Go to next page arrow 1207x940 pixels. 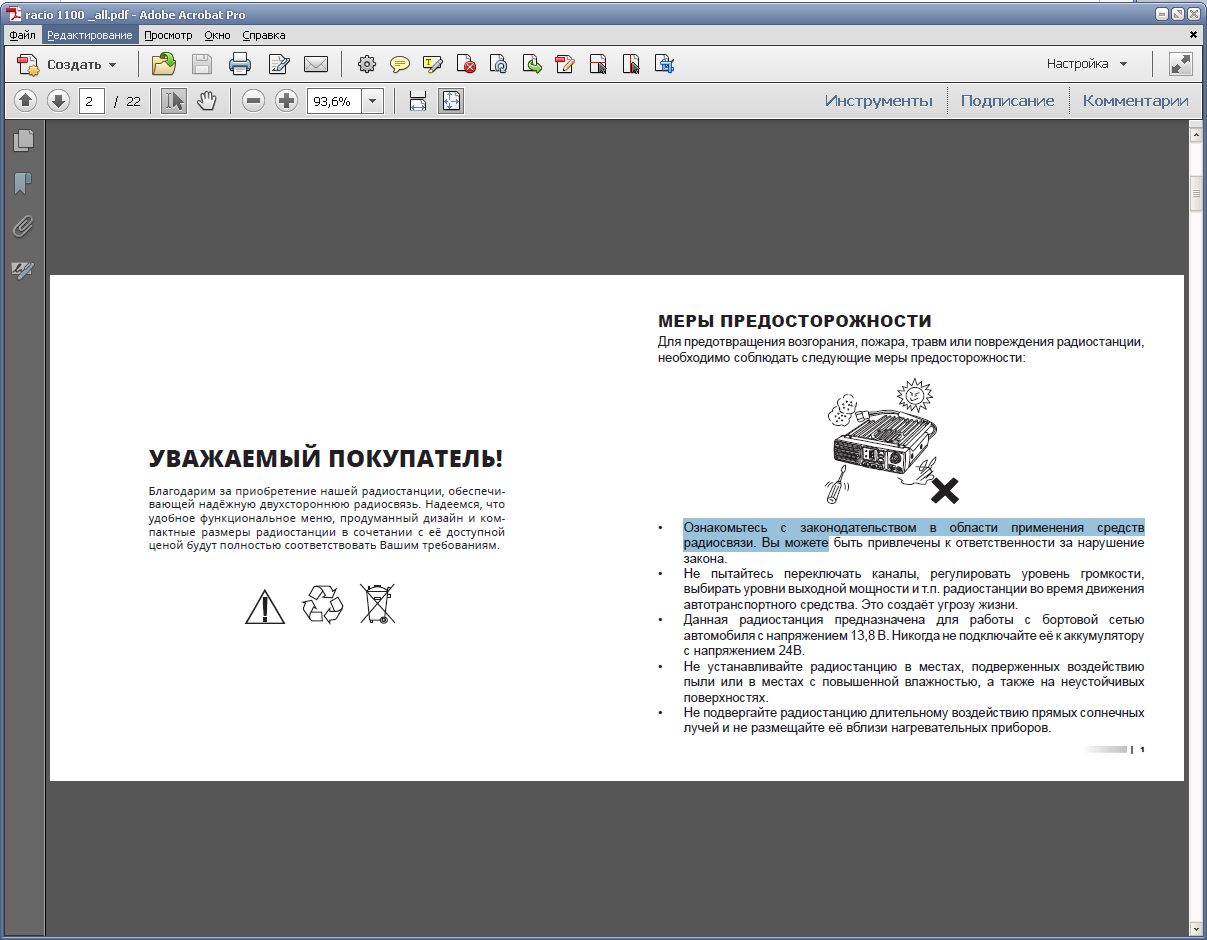[59, 101]
